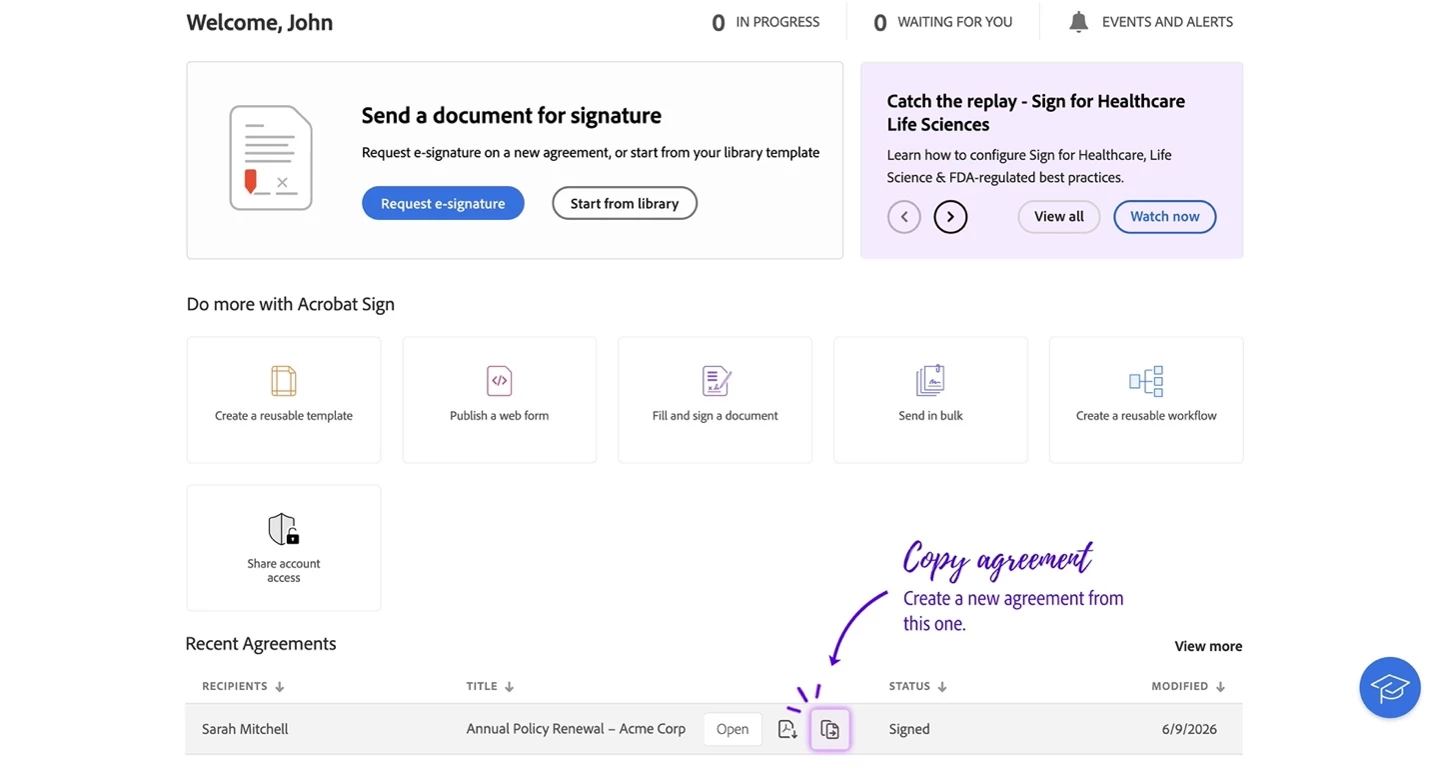
Task: Sort agreements by the Recipients column arrow
Action: pos(280,687)
